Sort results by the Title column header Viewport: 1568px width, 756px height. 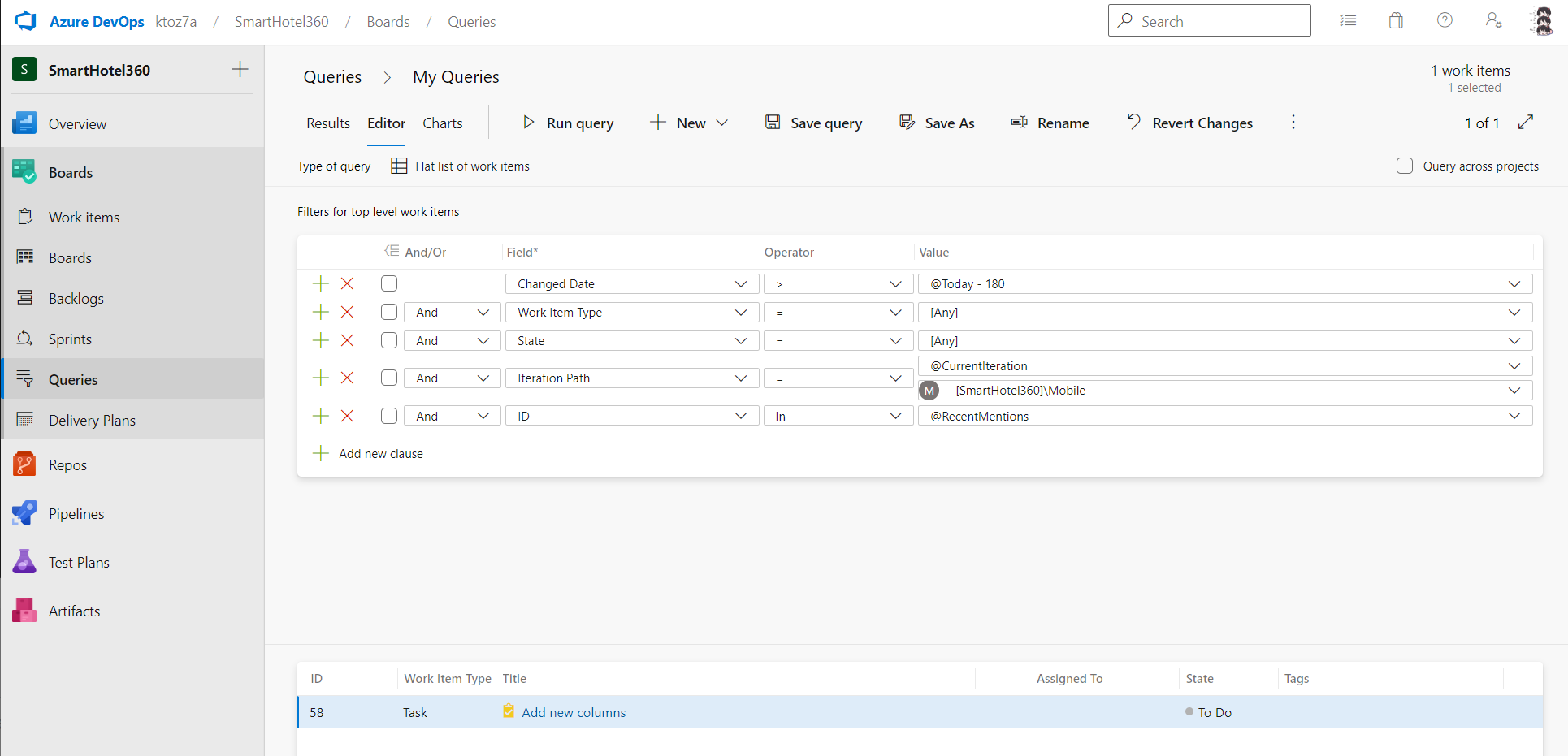click(514, 678)
